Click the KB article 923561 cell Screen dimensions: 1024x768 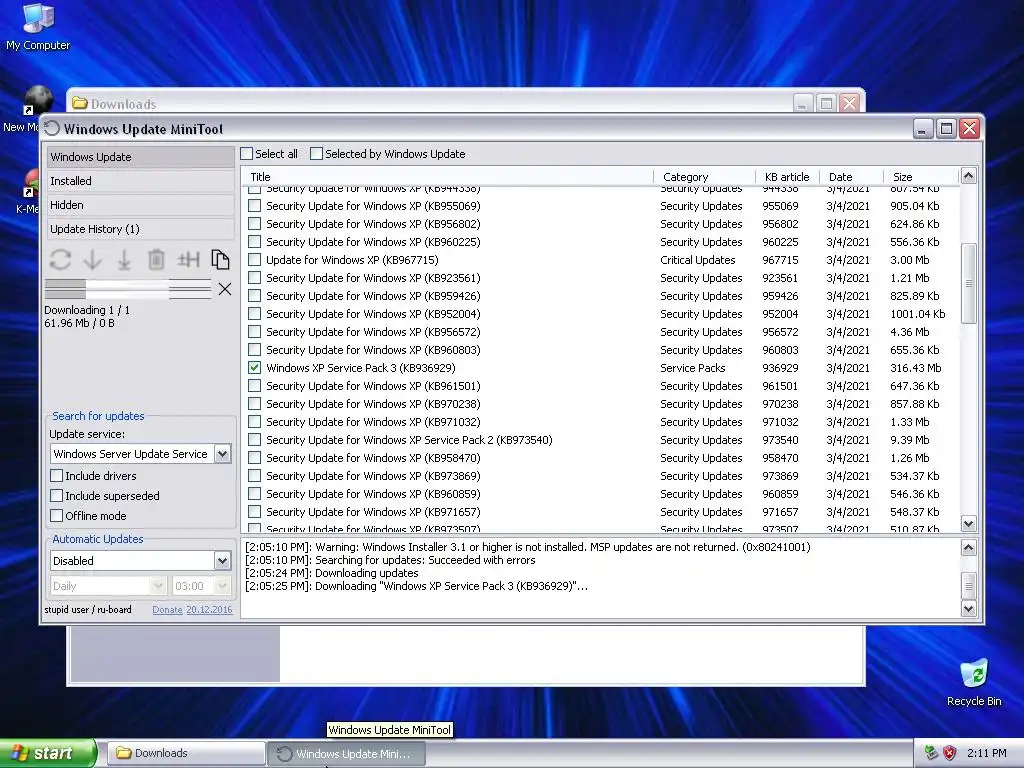[x=780, y=278]
